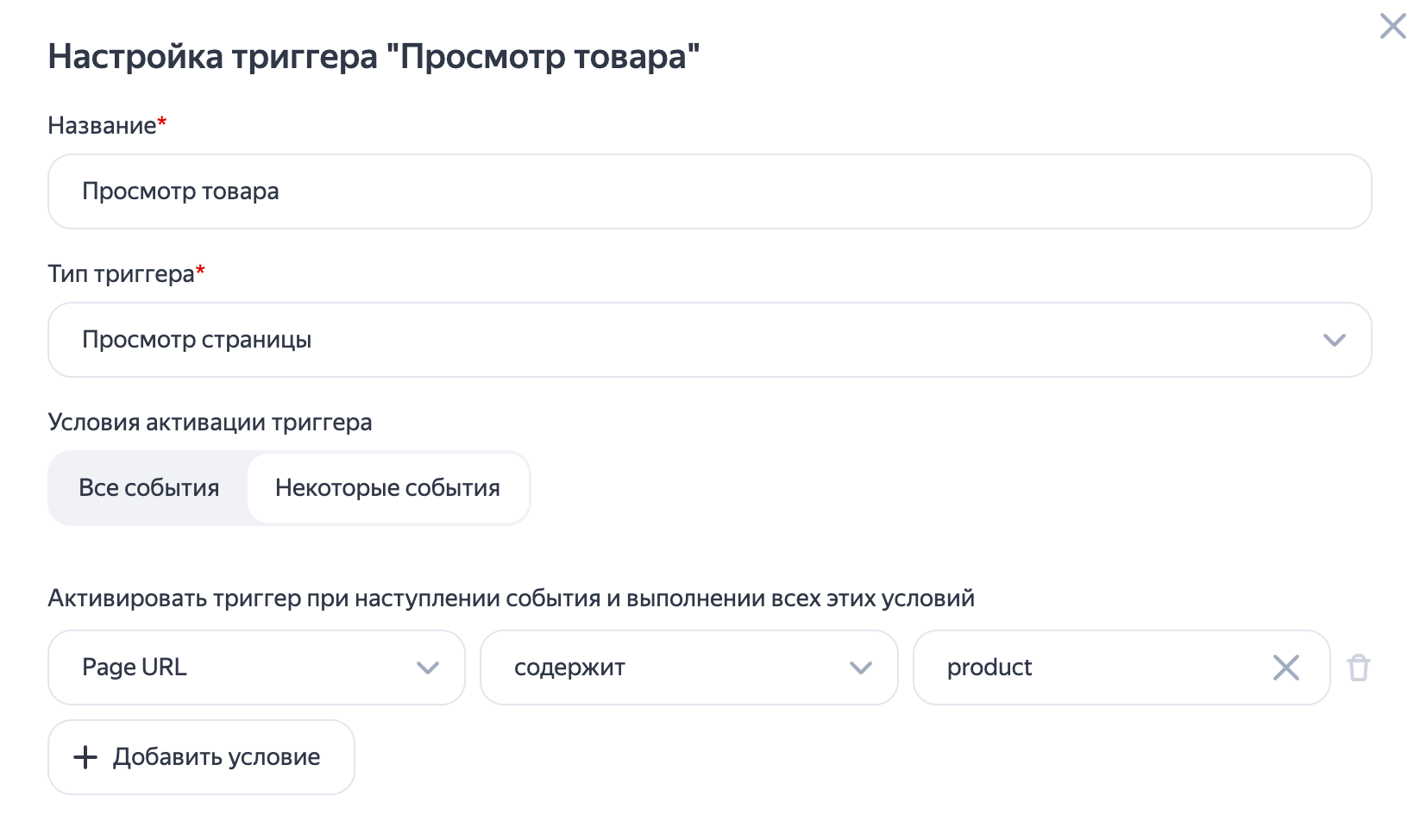Click the chevron arrow in "Тип триггера" field
This screenshot has width=1420, height=840.
(1334, 340)
